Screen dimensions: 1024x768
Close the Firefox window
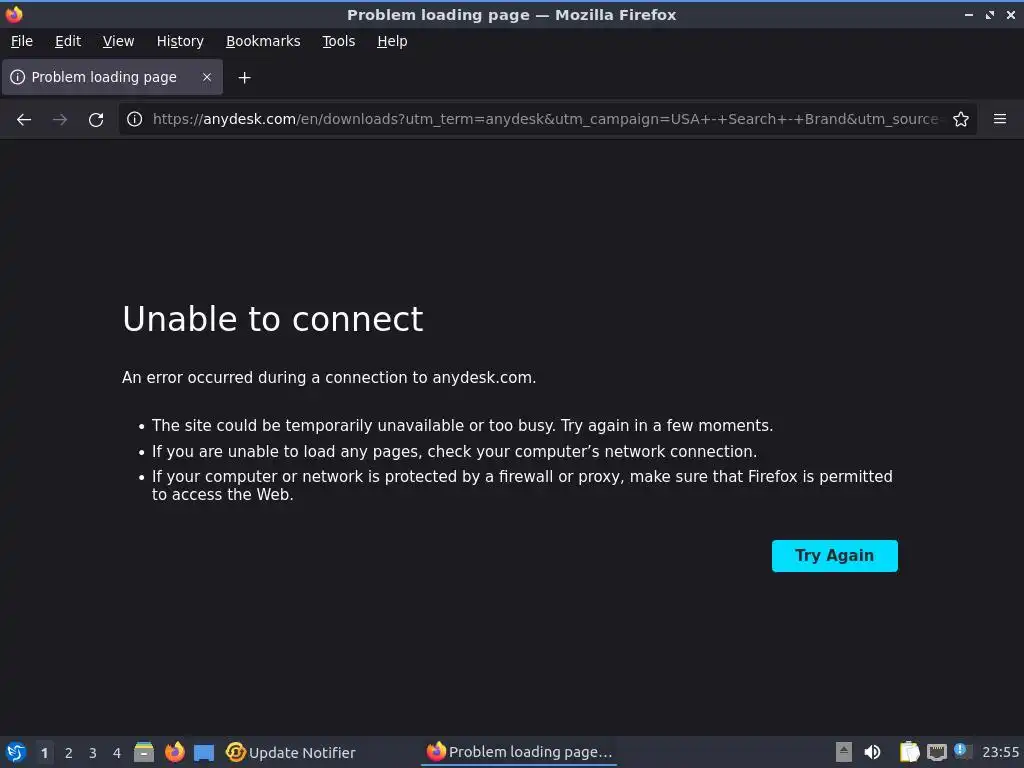[x=1011, y=14]
